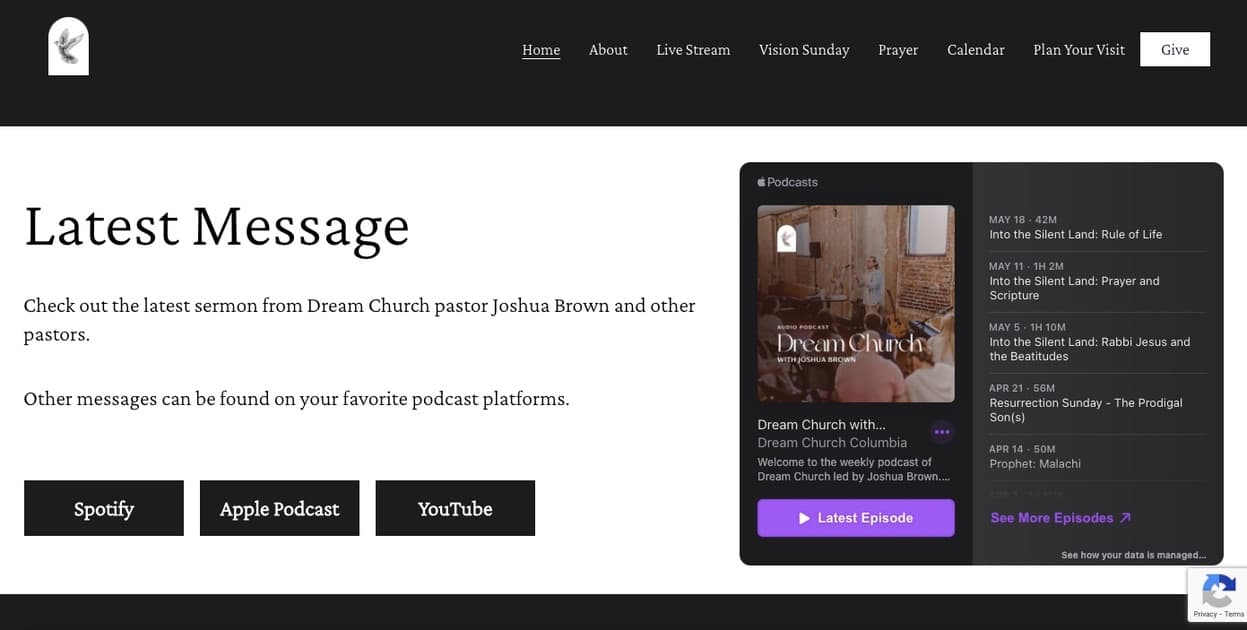Viewport: 1247px width, 630px height.
Task: Click the reCAPTCHA badge icon
Action: (x=1217, y=591)
